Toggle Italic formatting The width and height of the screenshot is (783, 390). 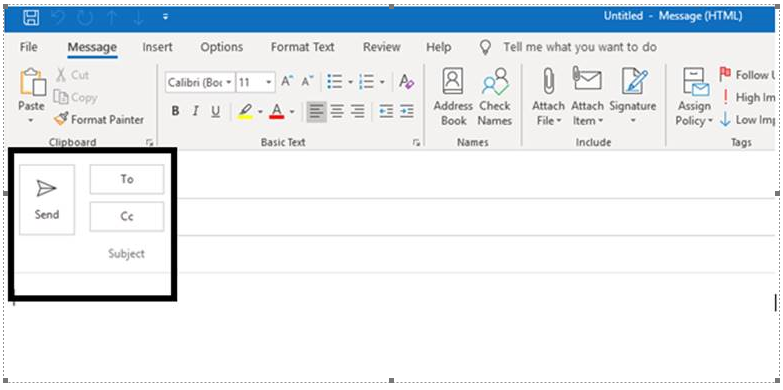196,111
